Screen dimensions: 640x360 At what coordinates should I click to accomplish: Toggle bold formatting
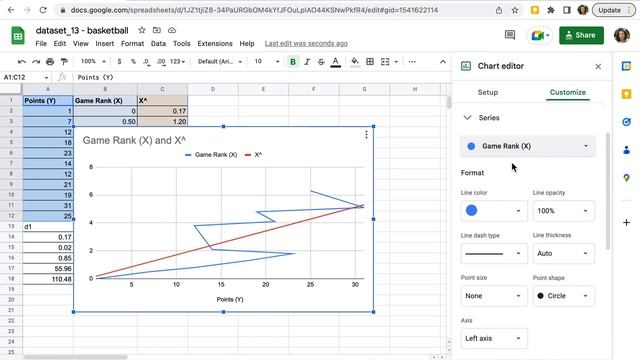[293, 62]
